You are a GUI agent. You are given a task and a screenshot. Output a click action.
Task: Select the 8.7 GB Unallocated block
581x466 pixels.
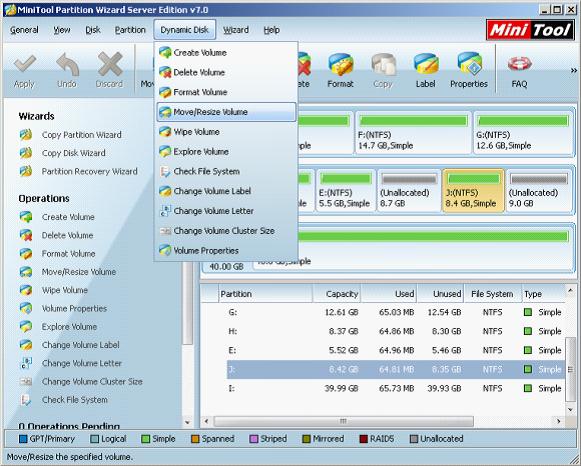pyautogui.click(x=409, y=190)
